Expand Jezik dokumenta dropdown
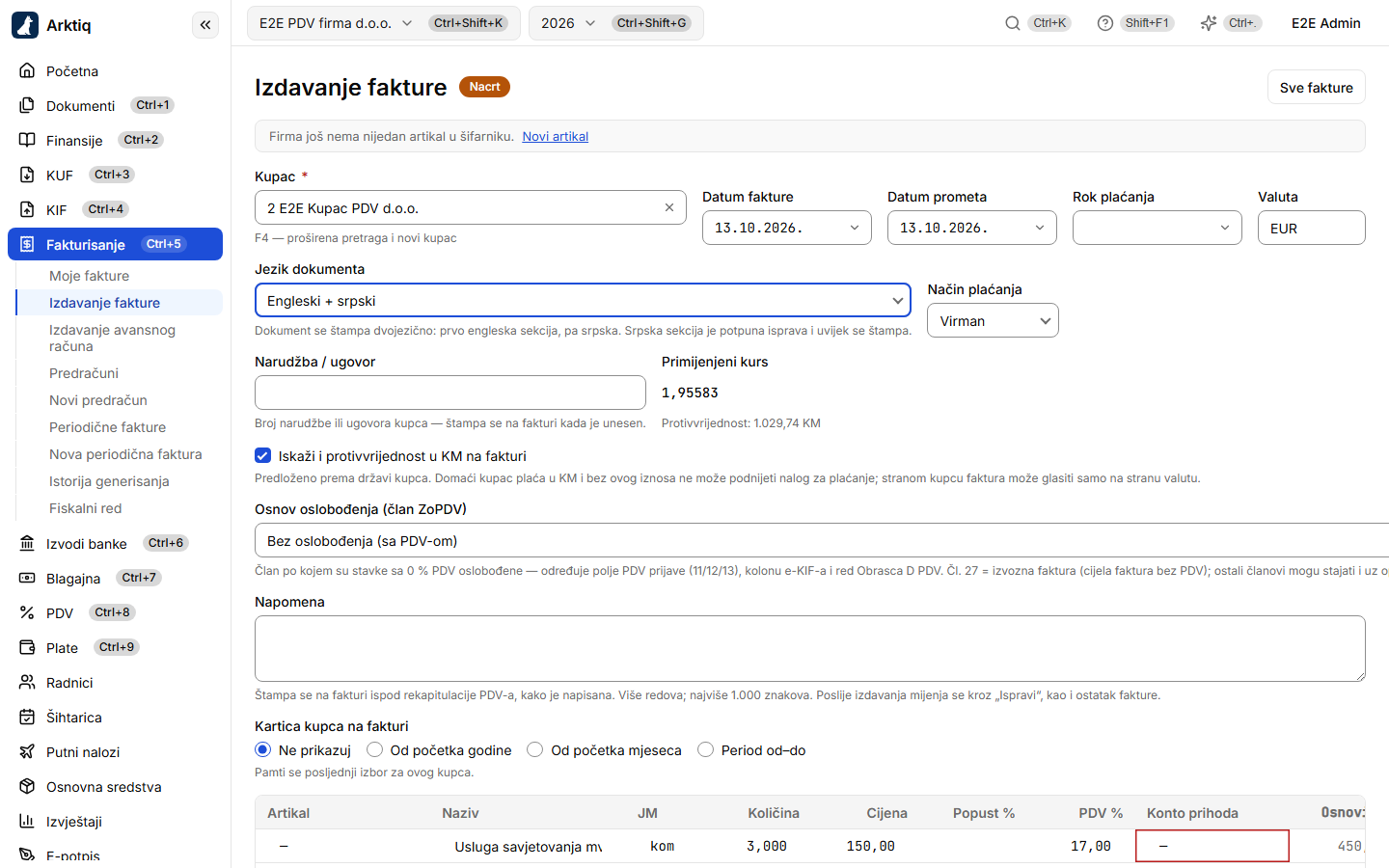The width and height of the screenshot is (1389, 868). coord(583,300)
